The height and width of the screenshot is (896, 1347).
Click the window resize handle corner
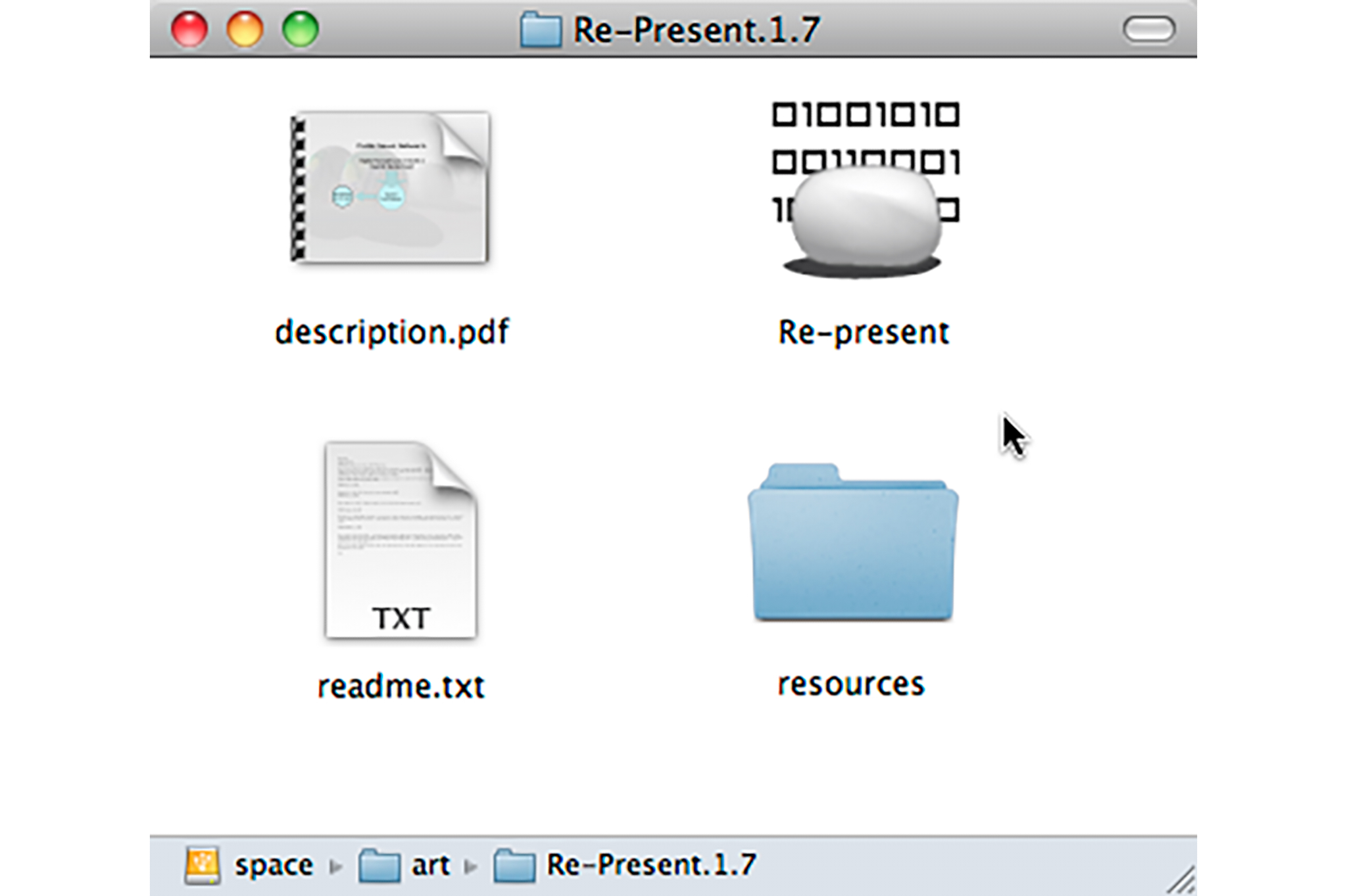pos(1182,882)
